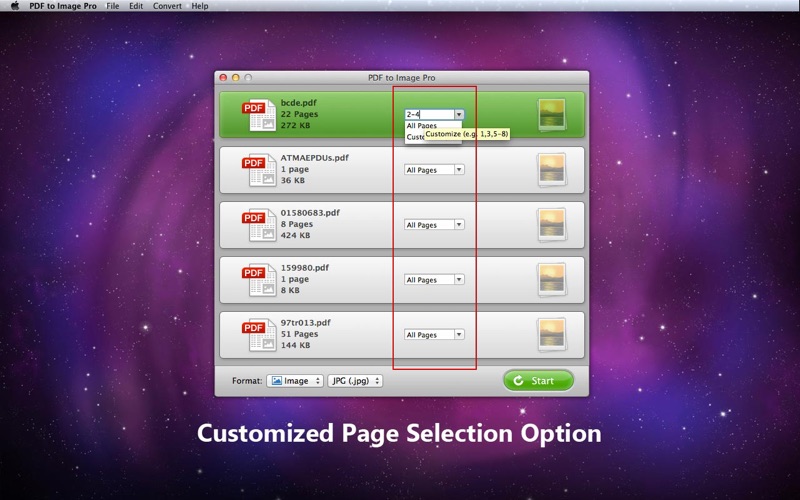Click the page range field showing 2-4
Image resolution: width=800 pixels, height=500 pixels.
tap(428, 115)
